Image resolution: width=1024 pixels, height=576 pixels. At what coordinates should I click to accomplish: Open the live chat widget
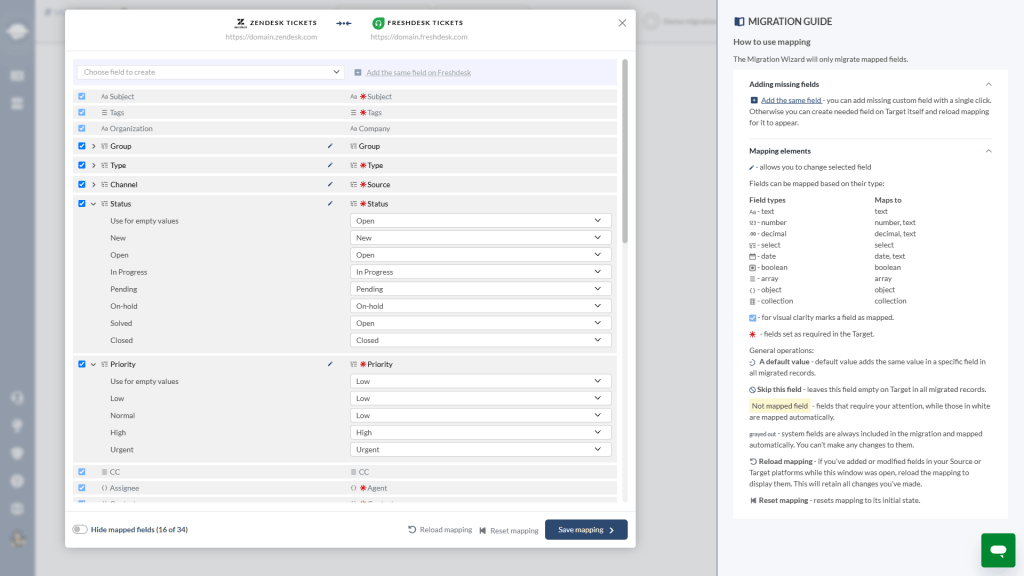pyautogui.click(x=998, y=550)
